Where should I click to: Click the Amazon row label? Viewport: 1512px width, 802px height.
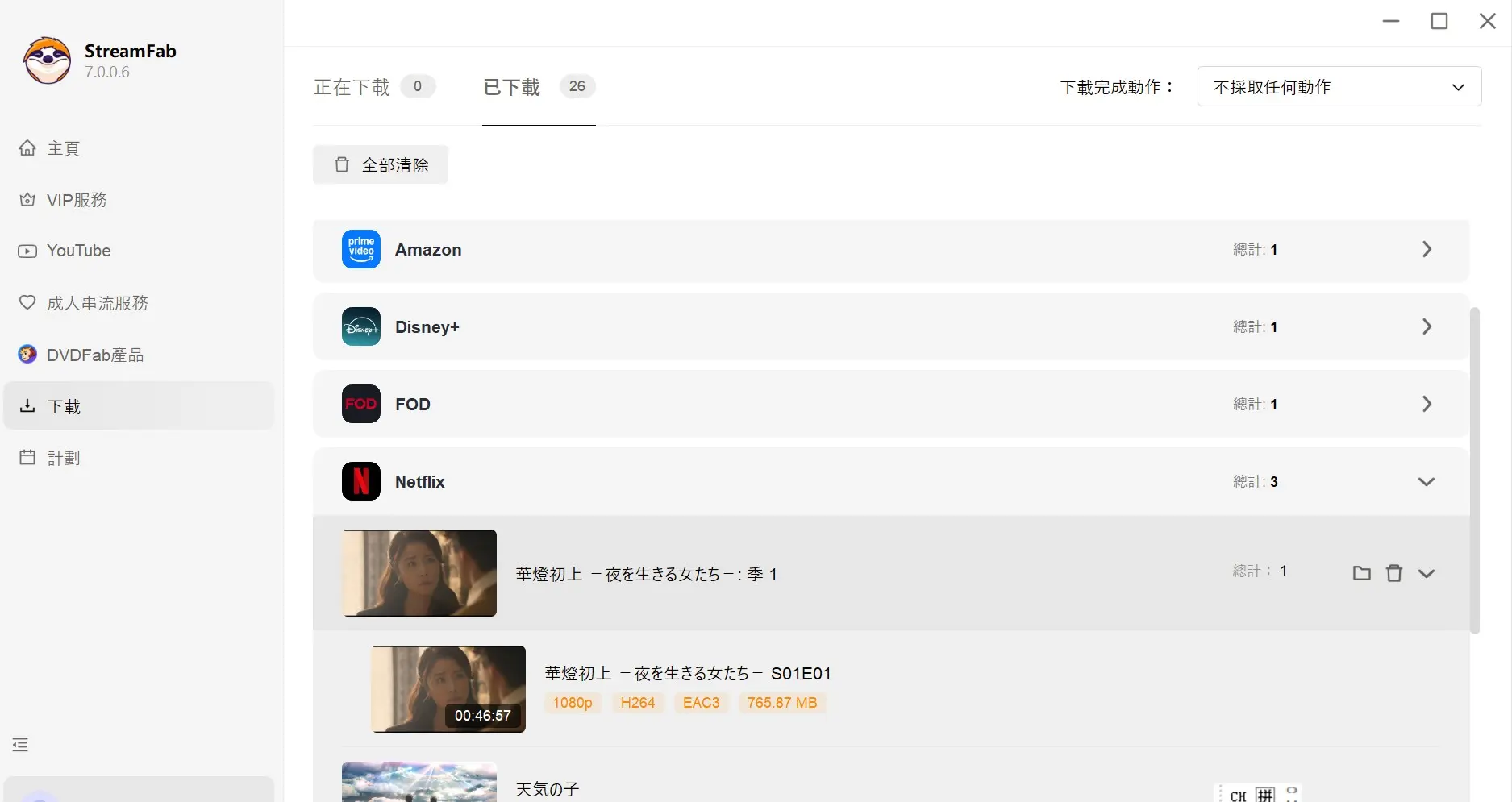[428, 250]
